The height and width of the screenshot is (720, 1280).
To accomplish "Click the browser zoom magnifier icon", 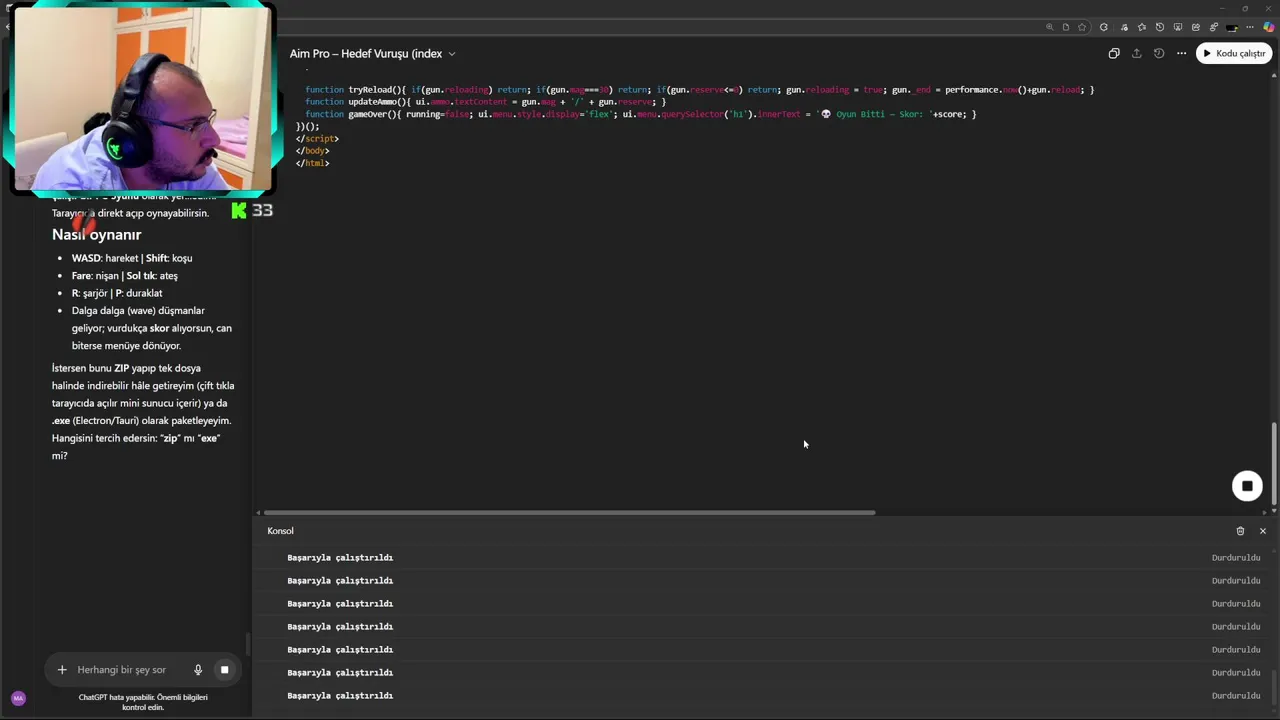I will click(1049, 27).
